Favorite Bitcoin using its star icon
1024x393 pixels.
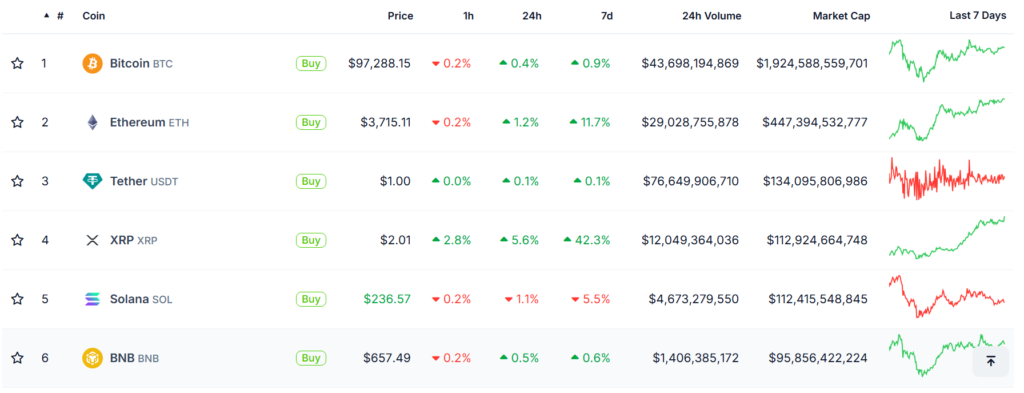coord(18,63)
